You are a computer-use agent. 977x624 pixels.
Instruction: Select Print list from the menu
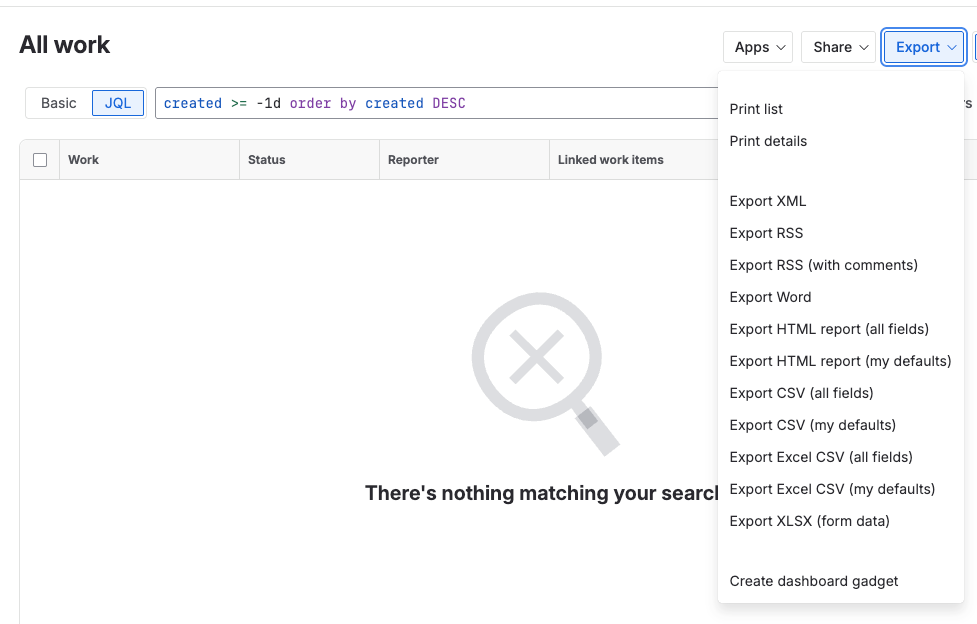pyautogui.click(x=756, y=109)
